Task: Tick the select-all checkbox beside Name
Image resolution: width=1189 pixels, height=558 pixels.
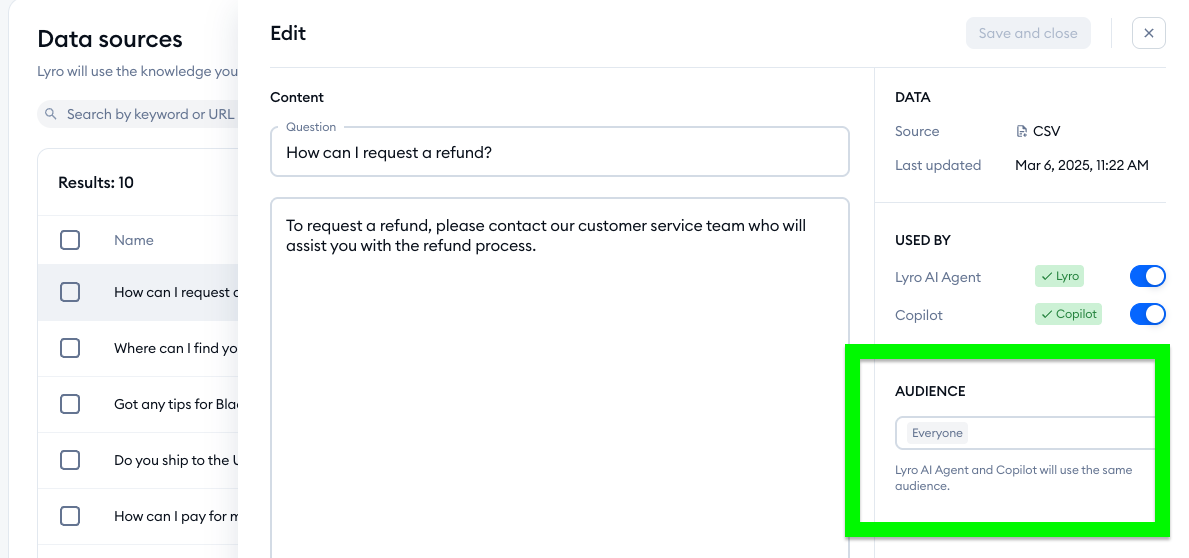Action: [70, 240]
